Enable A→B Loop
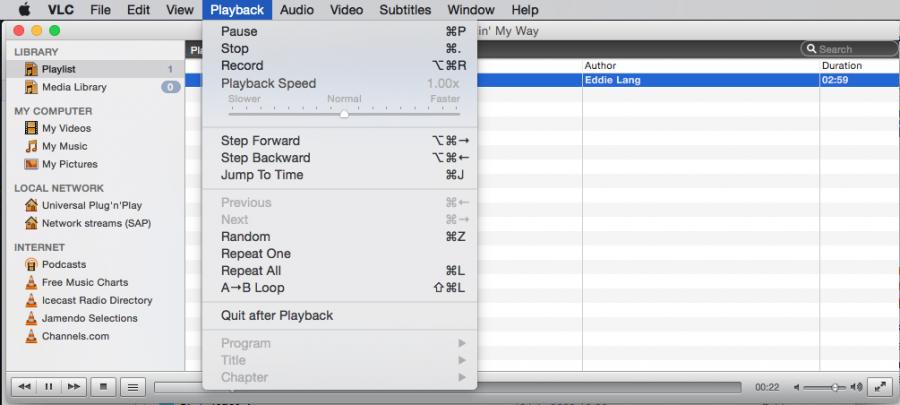The image size is (900, 405). pos(339,288)
